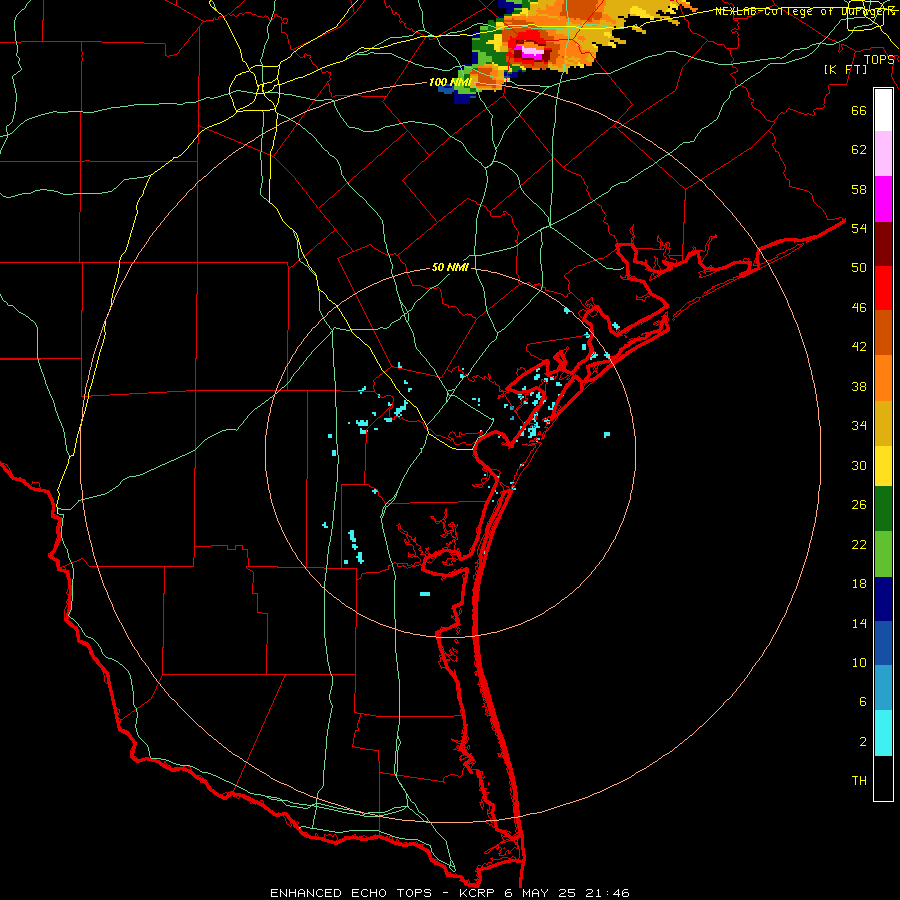
Task: Click the 62 legend value
Action: (x=859, y=150)
